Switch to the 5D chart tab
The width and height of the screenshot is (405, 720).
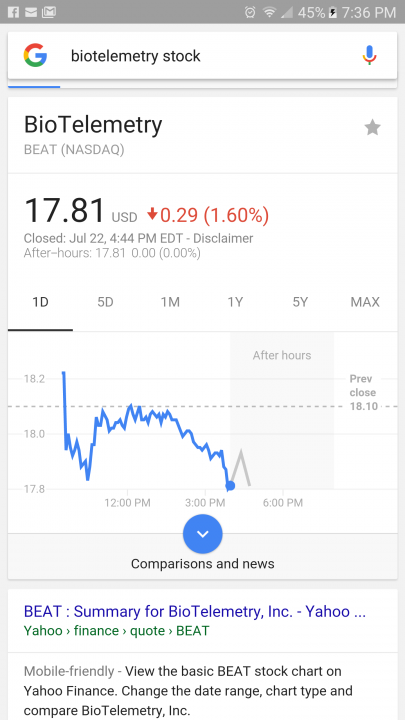[105, 302]
